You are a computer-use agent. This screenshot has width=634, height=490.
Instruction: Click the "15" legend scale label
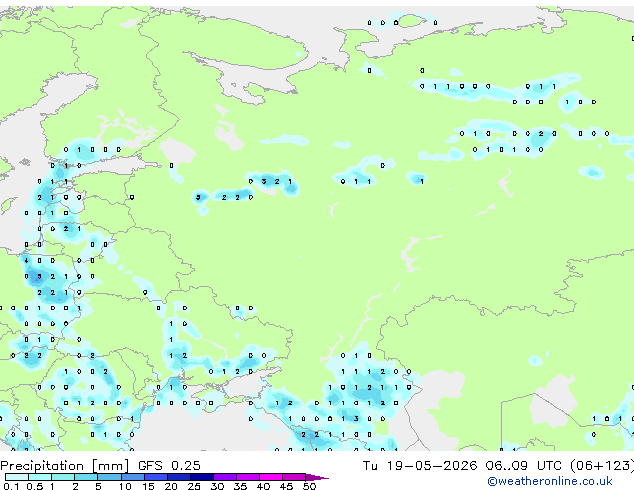click(148, 486)
